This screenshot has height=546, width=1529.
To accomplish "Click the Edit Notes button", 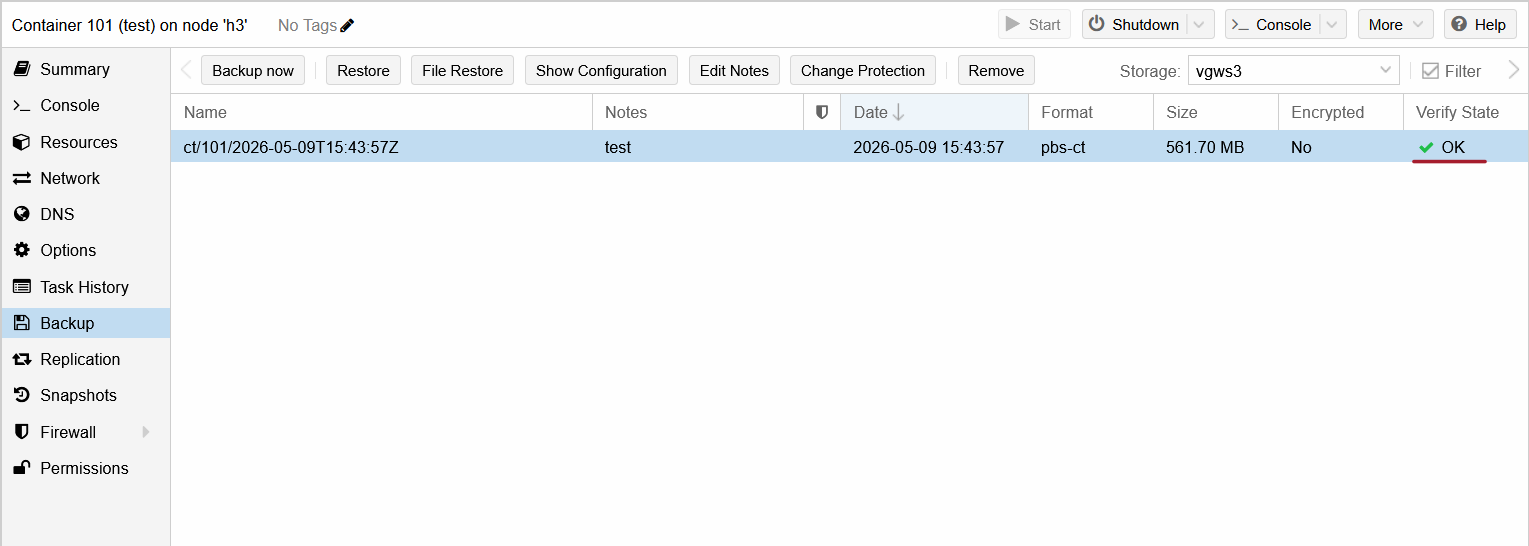I will click(x=734, y=70).
